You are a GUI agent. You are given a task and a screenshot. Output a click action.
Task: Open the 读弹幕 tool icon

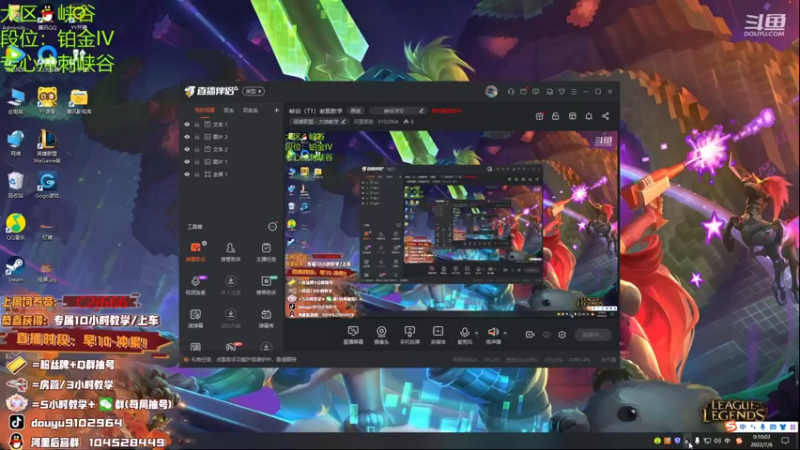click(195, 318)
